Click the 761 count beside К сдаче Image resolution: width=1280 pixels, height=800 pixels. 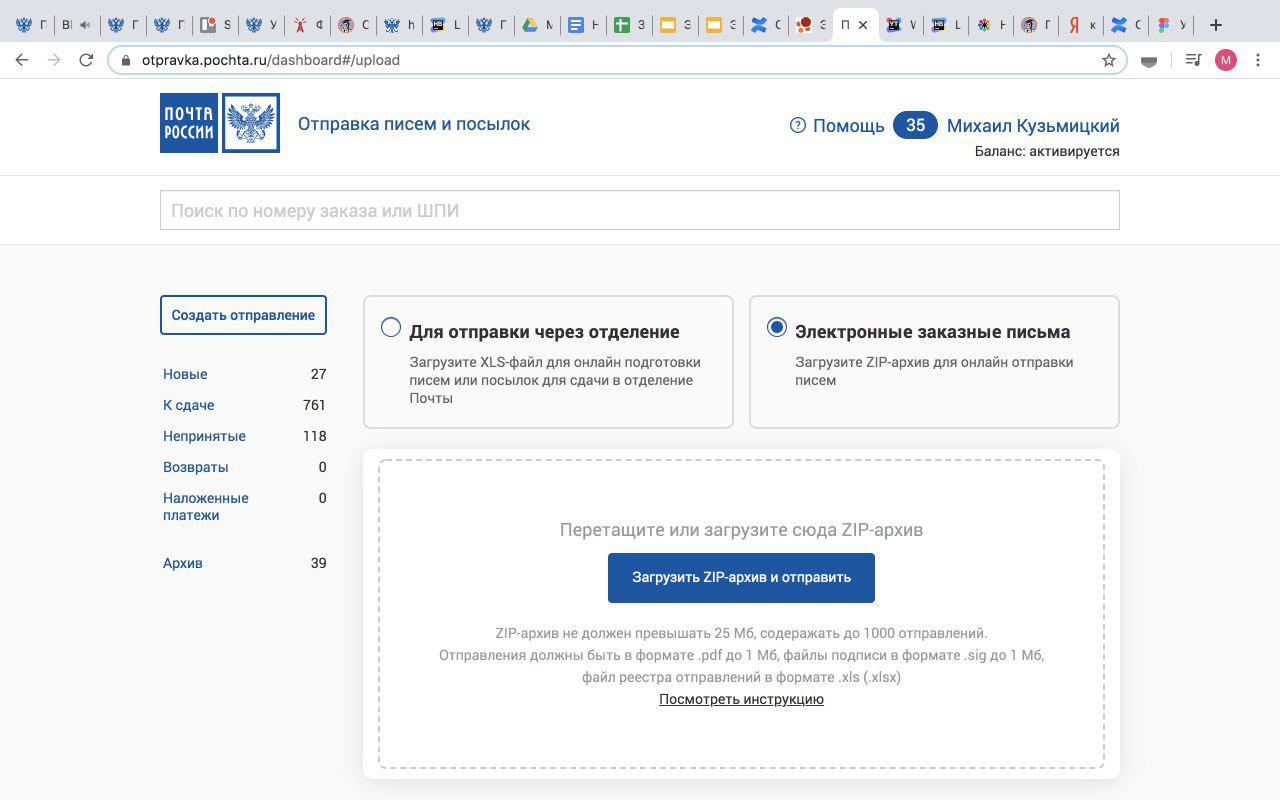[314, 405]
